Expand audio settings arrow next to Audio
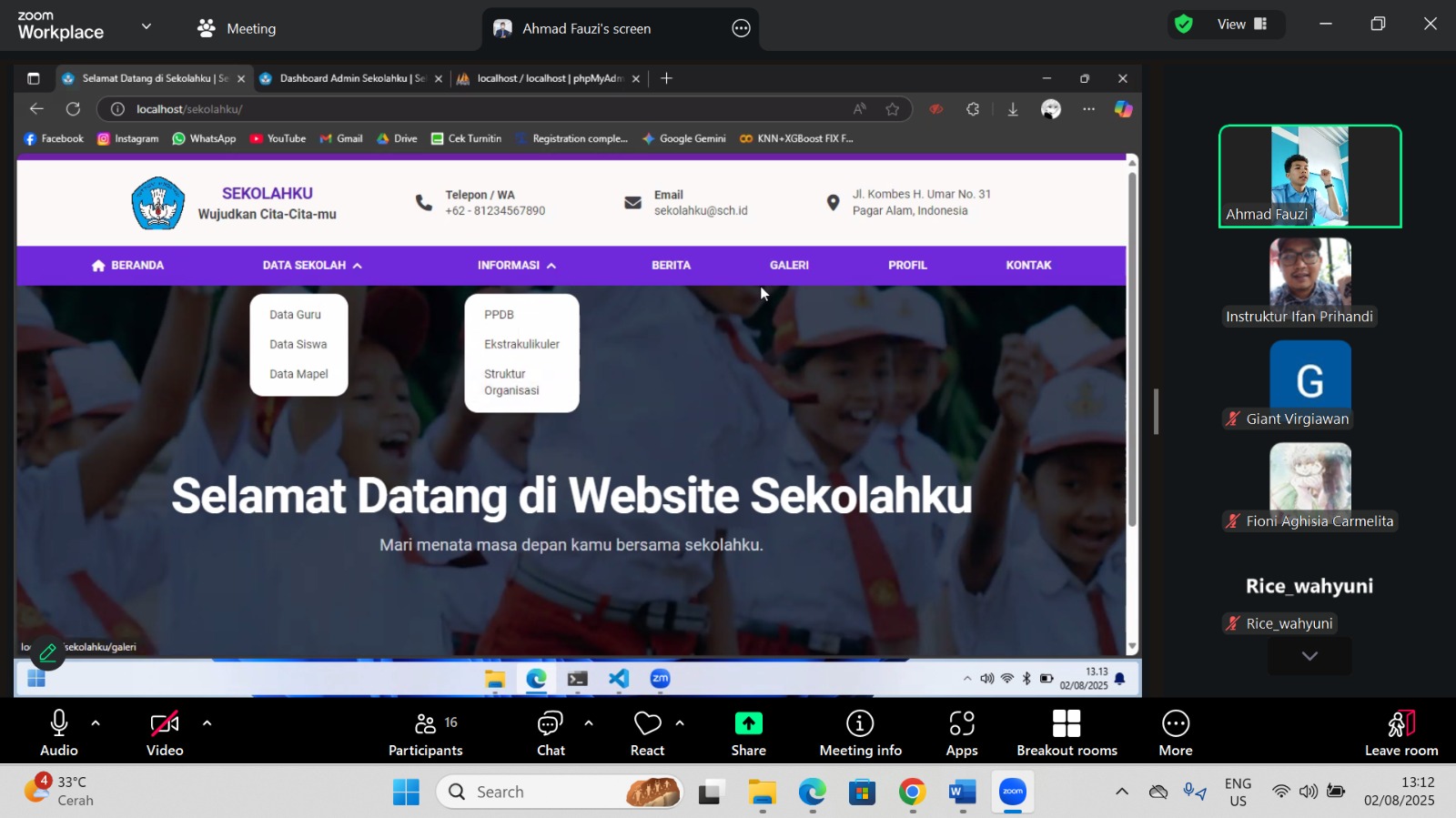This screenshot has width=1456, height=818. click(x=96, y=723)
